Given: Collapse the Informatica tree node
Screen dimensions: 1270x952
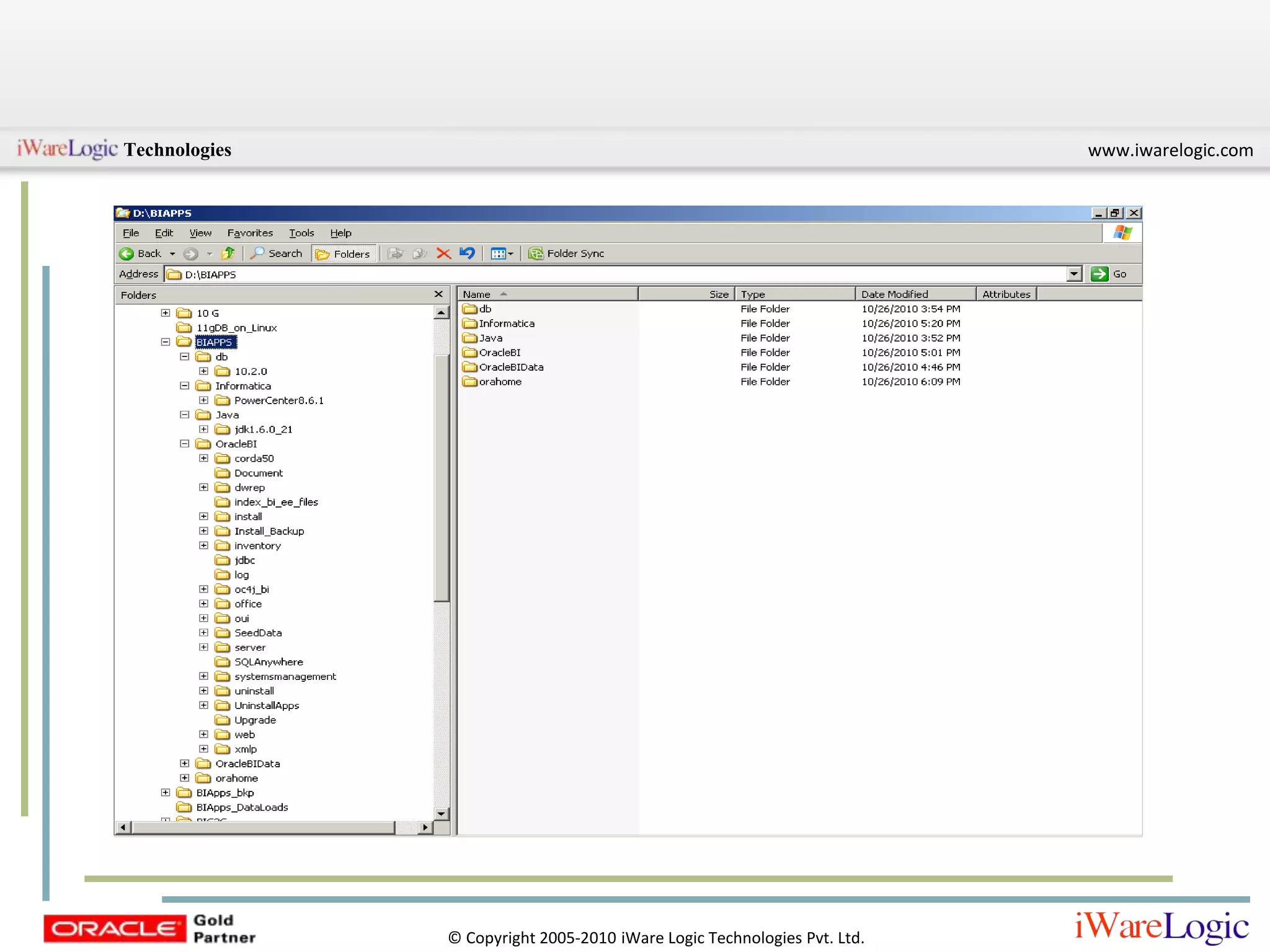Looking at the screenshot, I should tap(185, 386).
